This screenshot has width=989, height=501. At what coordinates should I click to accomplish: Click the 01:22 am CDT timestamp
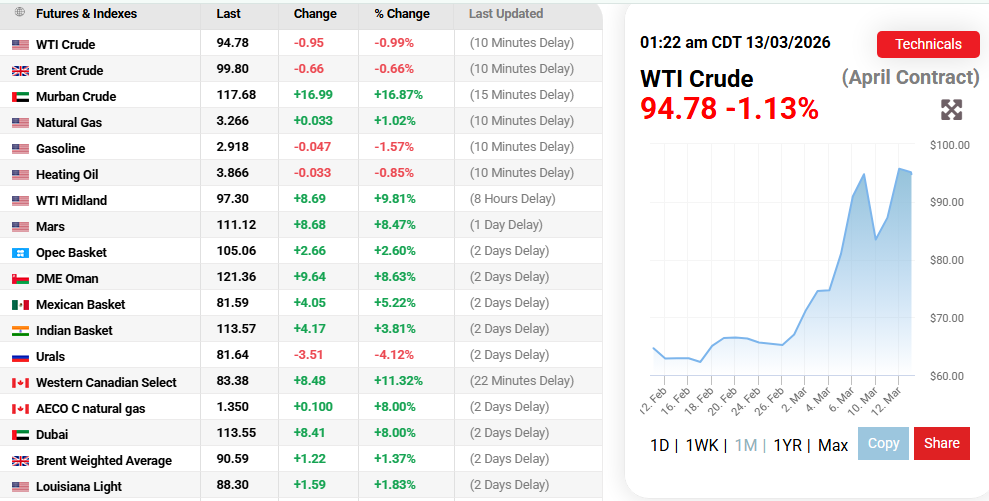tap(735, 42)
